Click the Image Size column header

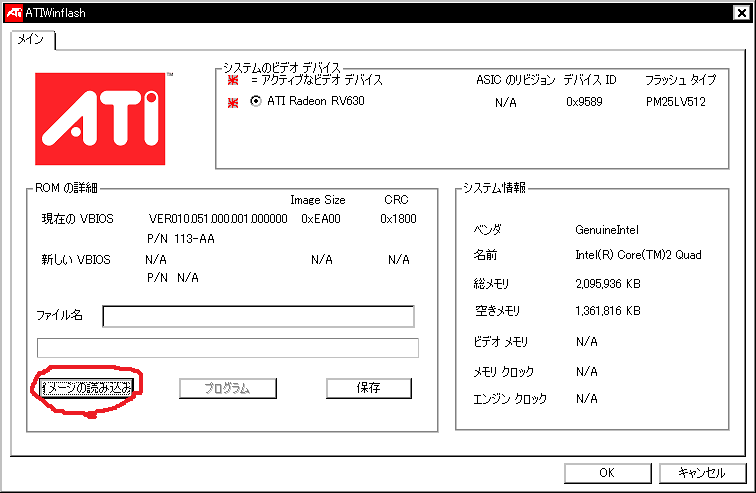click(x=318, y=200)
